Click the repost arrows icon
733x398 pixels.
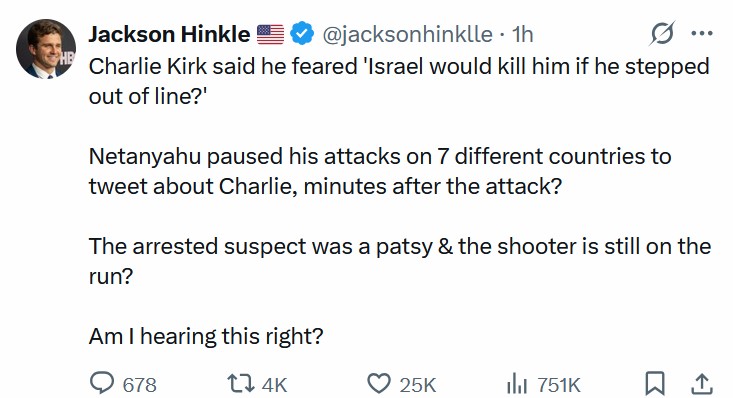pyautogui.click(x=241, y=384)
